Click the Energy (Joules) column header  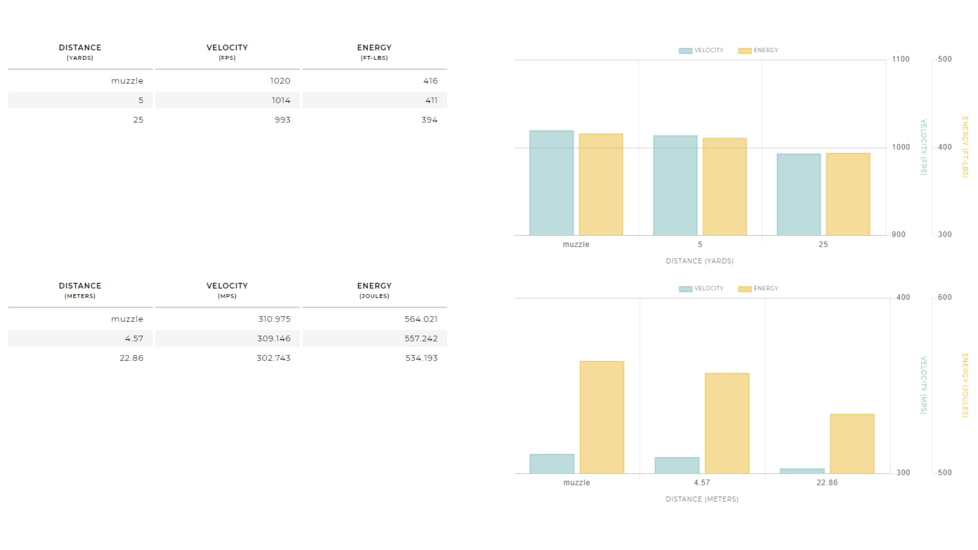374,290
